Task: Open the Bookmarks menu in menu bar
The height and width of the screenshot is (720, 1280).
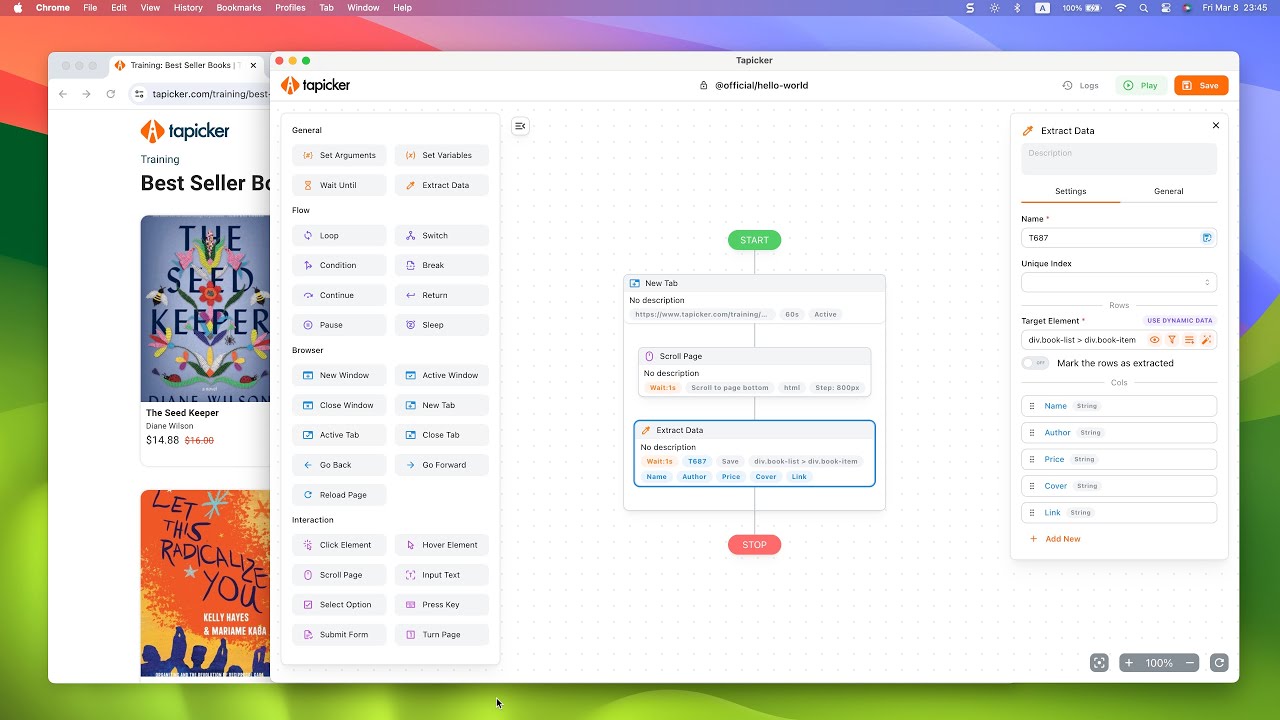Action: pyautogui.click(x=238, y=8)
